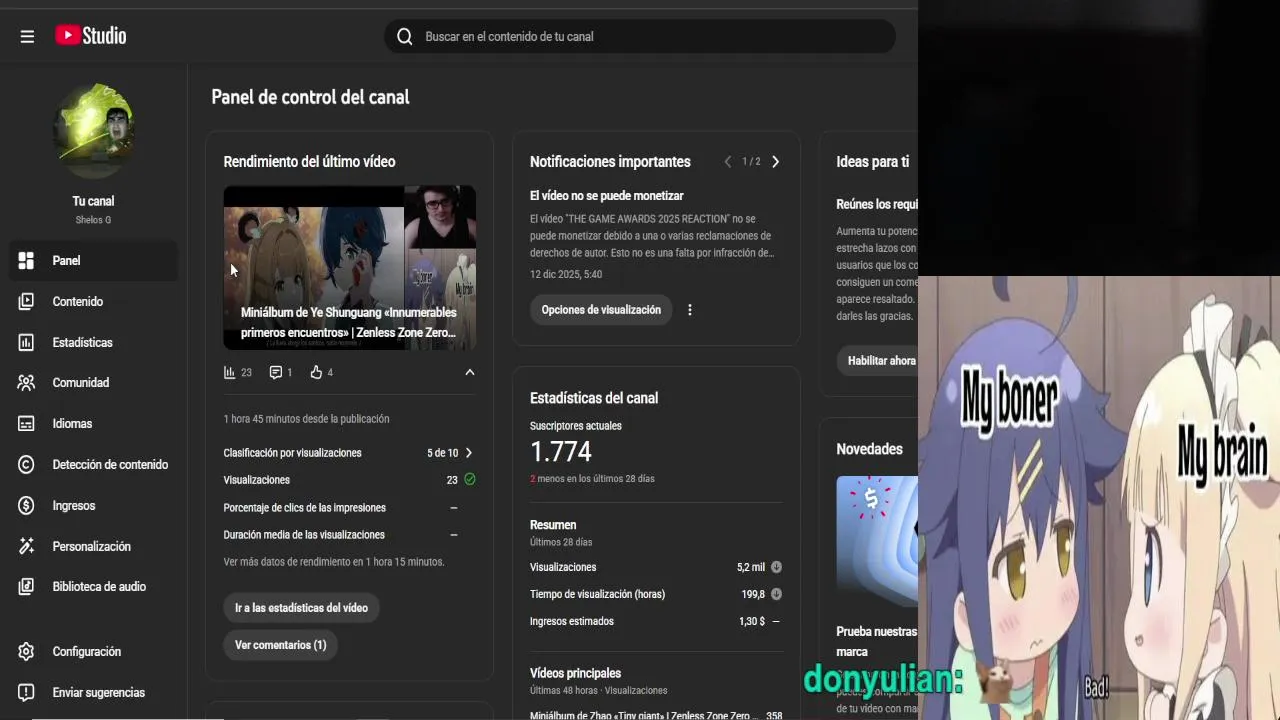Click Ver comentarios (1) button
The image size is (1280, 720).
281,645
